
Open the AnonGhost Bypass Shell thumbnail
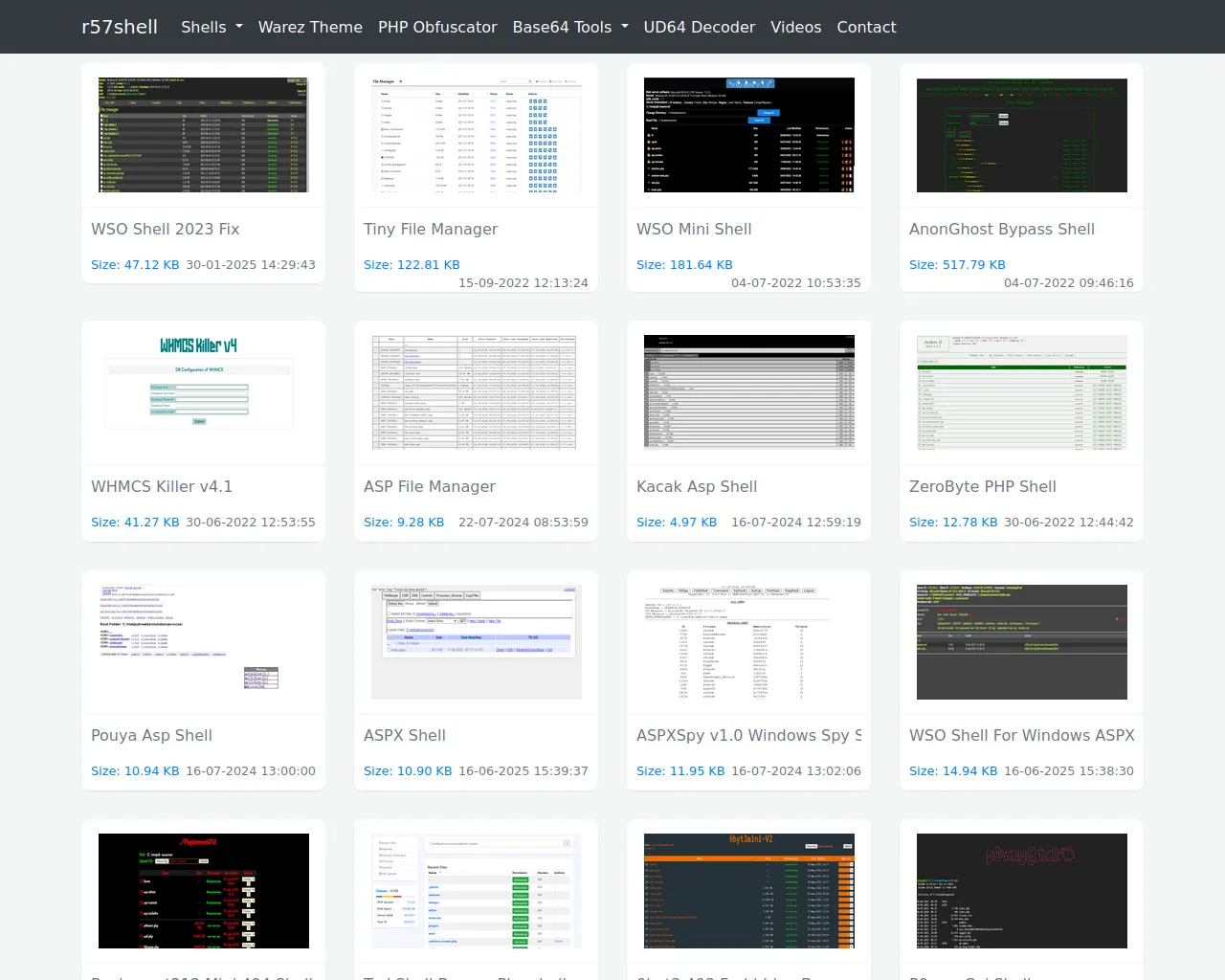coord(1022,135)
